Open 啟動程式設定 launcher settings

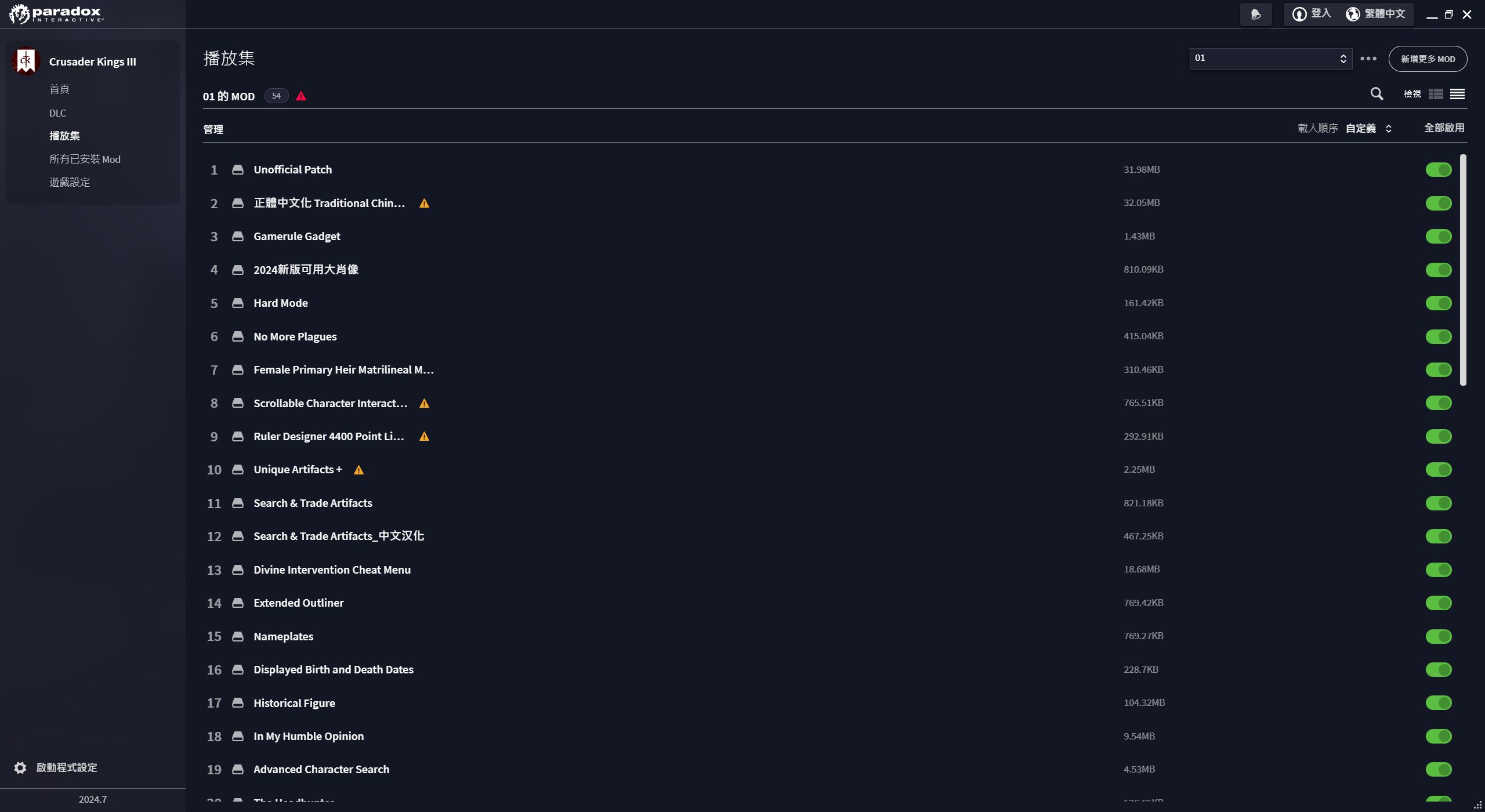coord(67,767)
